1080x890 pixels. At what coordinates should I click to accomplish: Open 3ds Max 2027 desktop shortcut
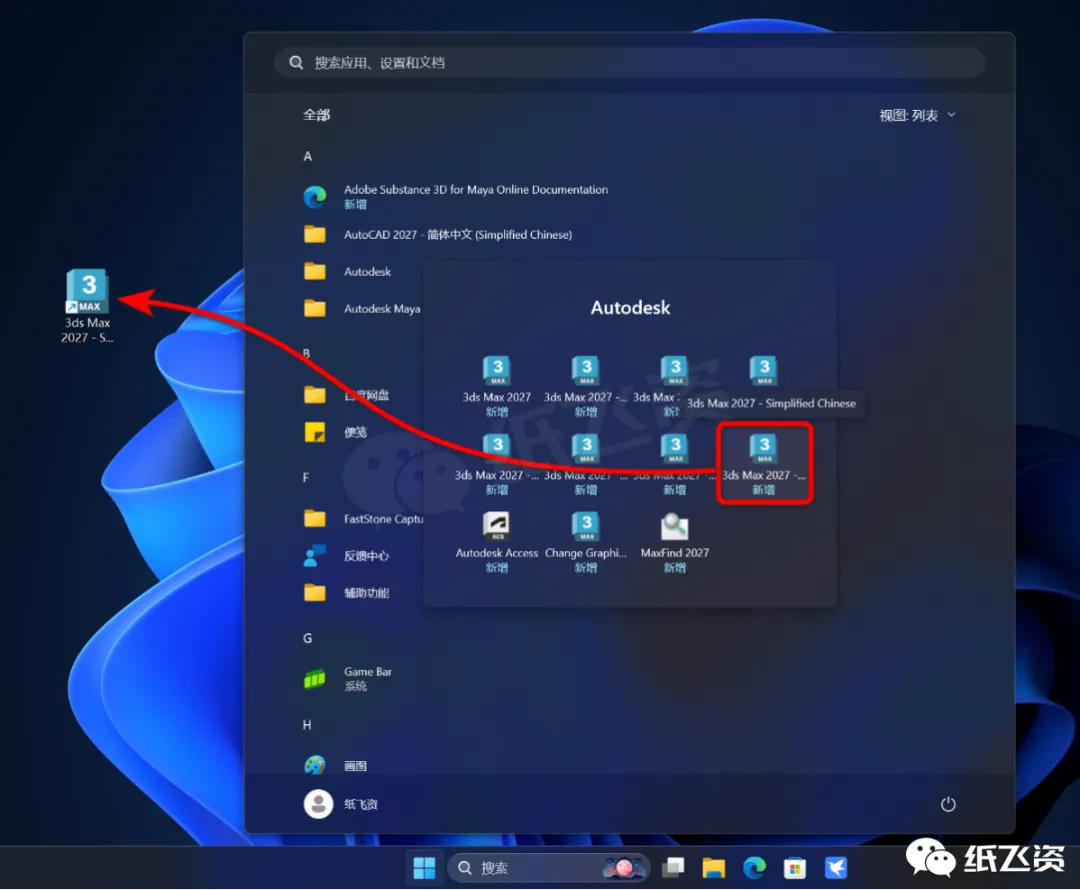point(87,306)
